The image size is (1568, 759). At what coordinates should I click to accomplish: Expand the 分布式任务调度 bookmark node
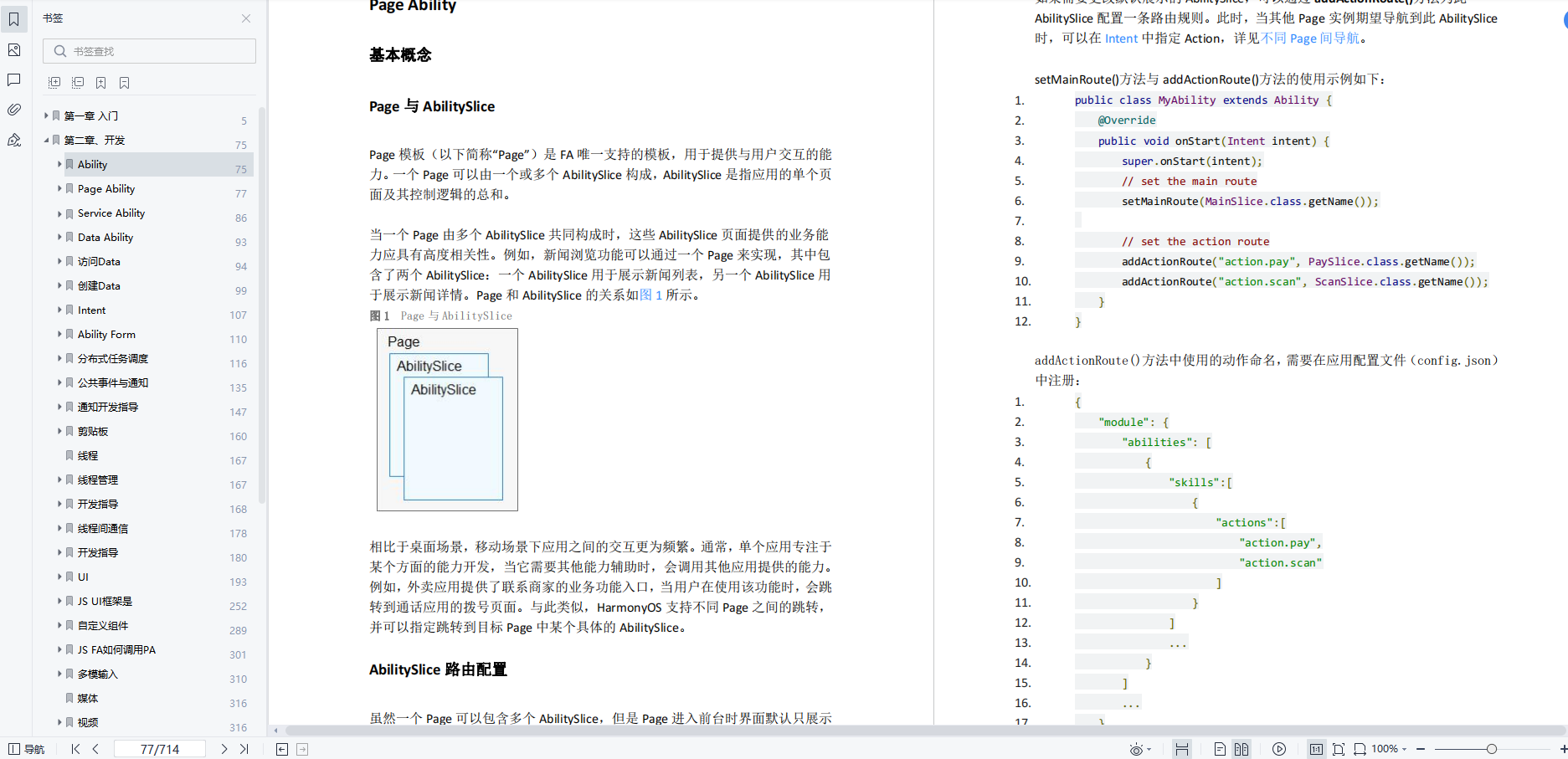(x=59, y=358)
